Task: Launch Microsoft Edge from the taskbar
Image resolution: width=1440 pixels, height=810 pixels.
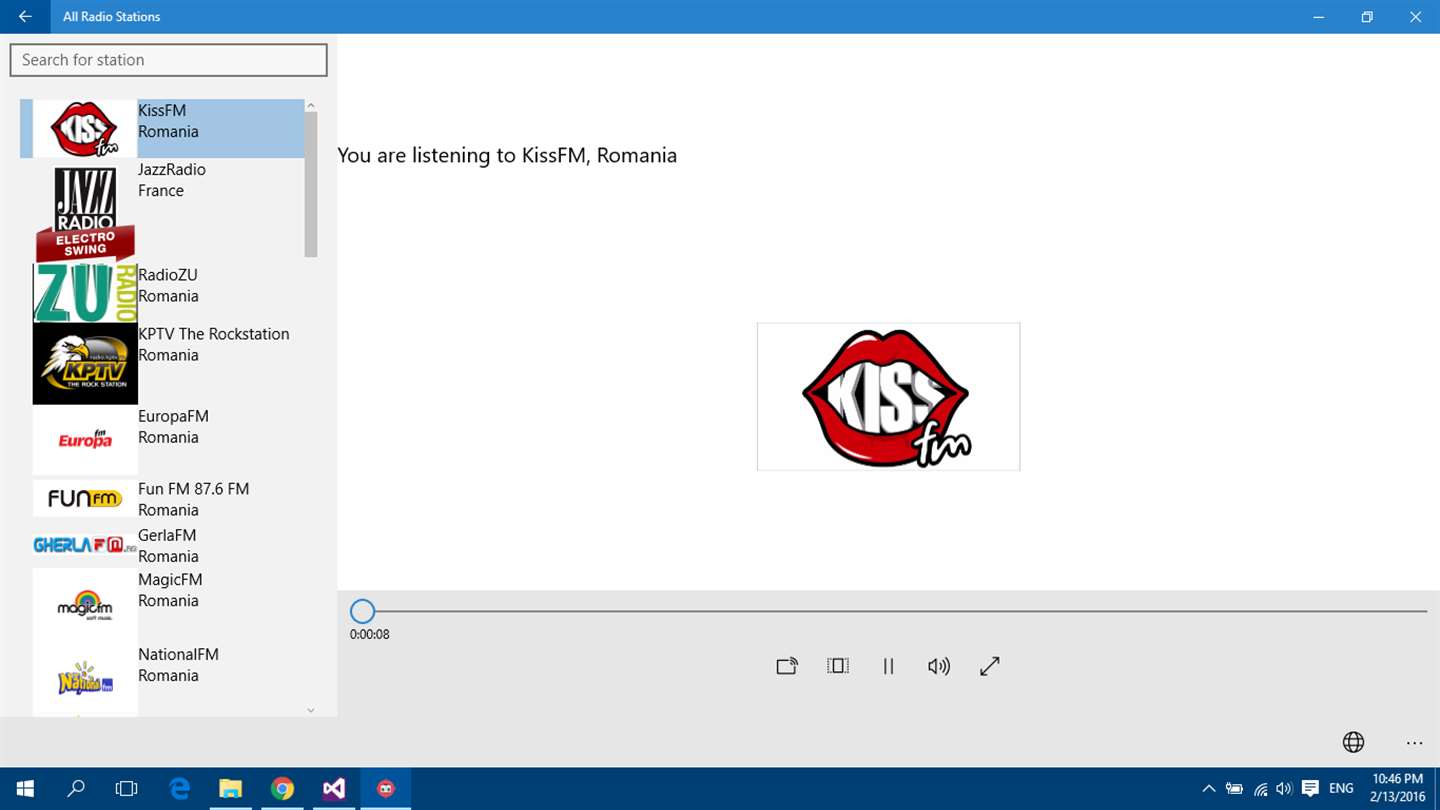Action: (180, 789)
